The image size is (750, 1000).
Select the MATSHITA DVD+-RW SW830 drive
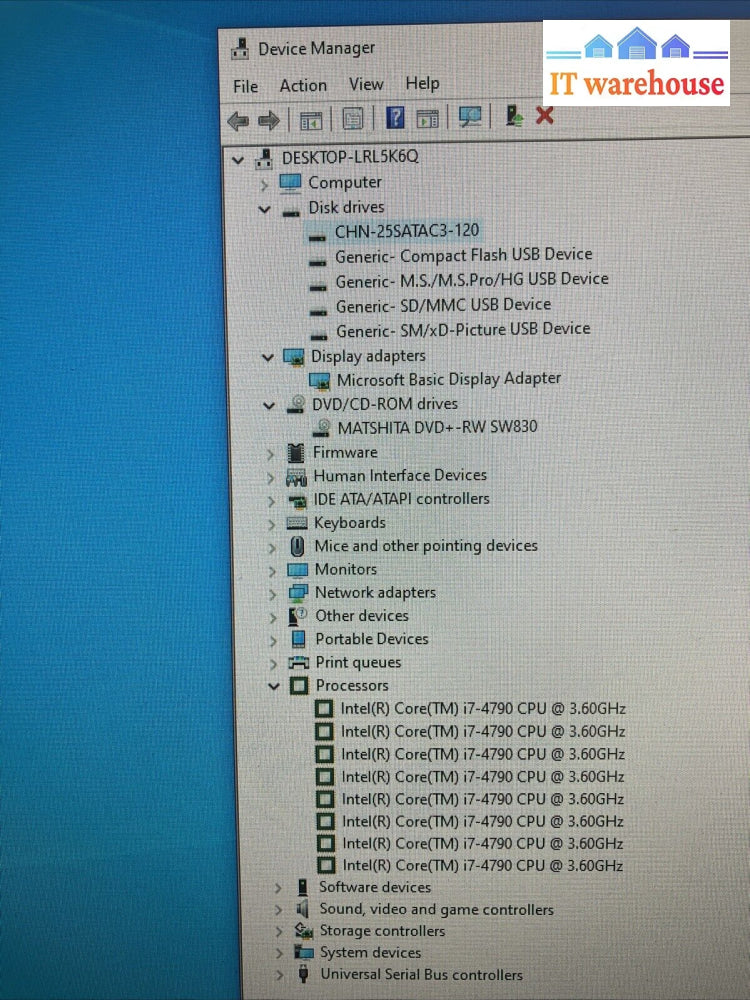437,427
